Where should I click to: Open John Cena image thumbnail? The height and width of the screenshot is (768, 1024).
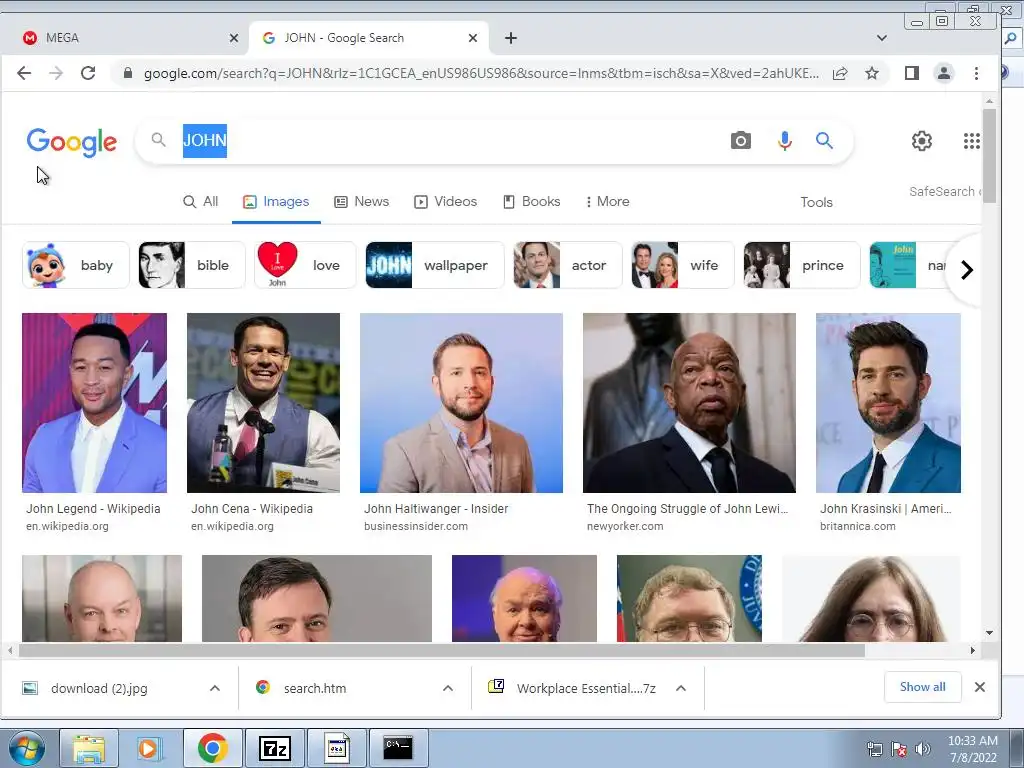[263, 403]
